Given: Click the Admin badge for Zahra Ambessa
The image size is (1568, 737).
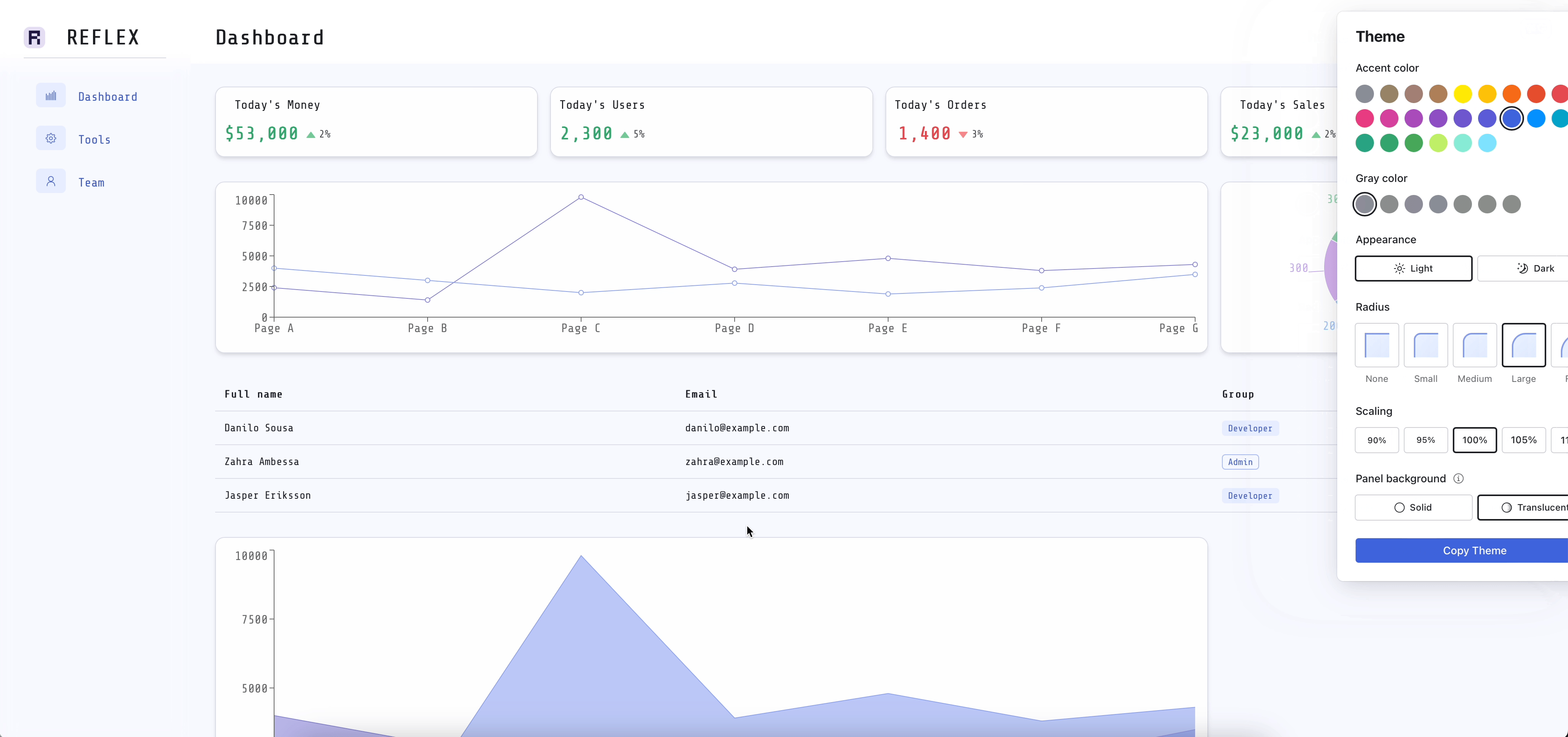Looking at the screenshot, I should tap(1240, 462).
